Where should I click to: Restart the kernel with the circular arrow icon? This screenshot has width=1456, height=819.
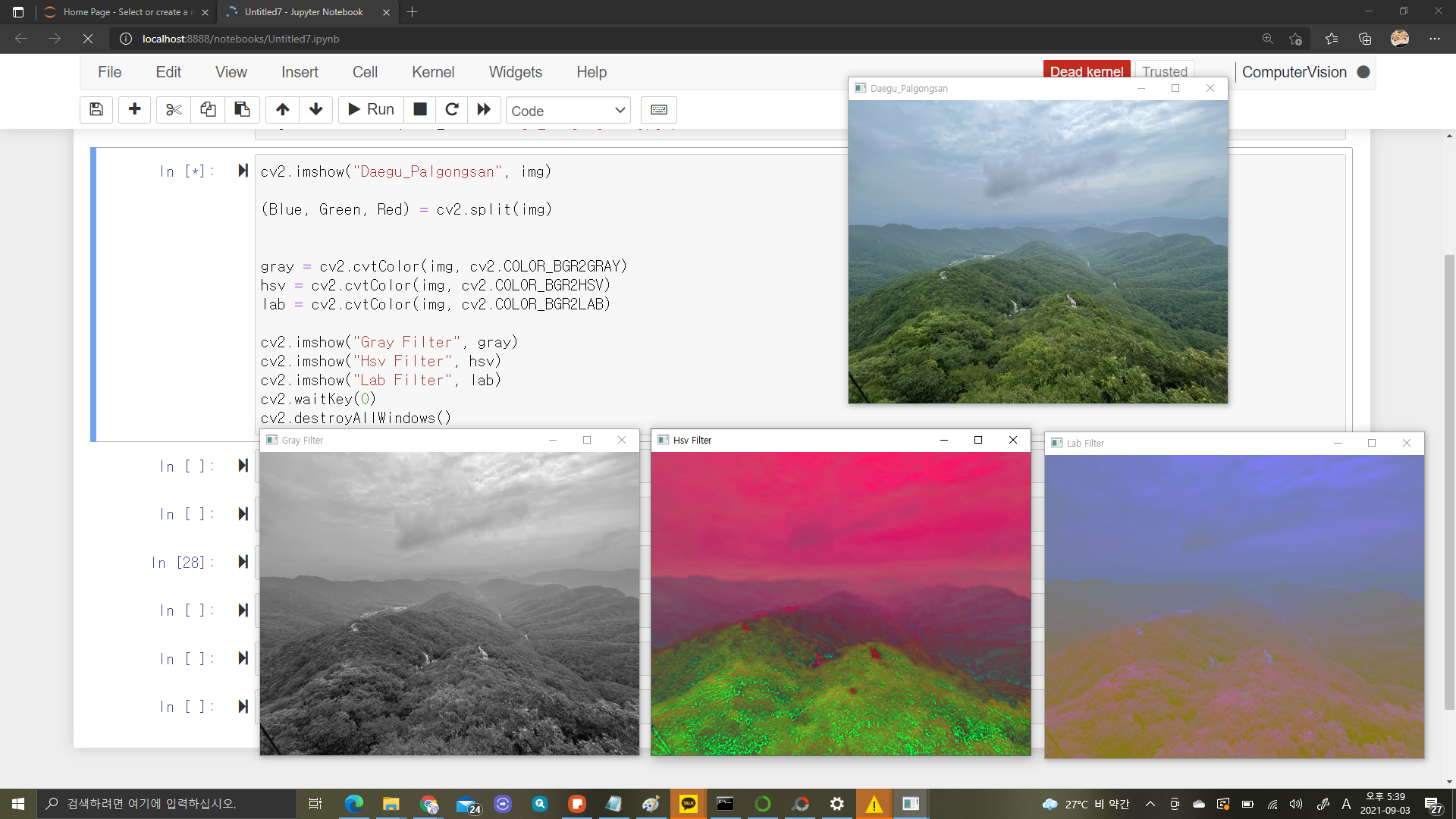click(x=452, y=110)
